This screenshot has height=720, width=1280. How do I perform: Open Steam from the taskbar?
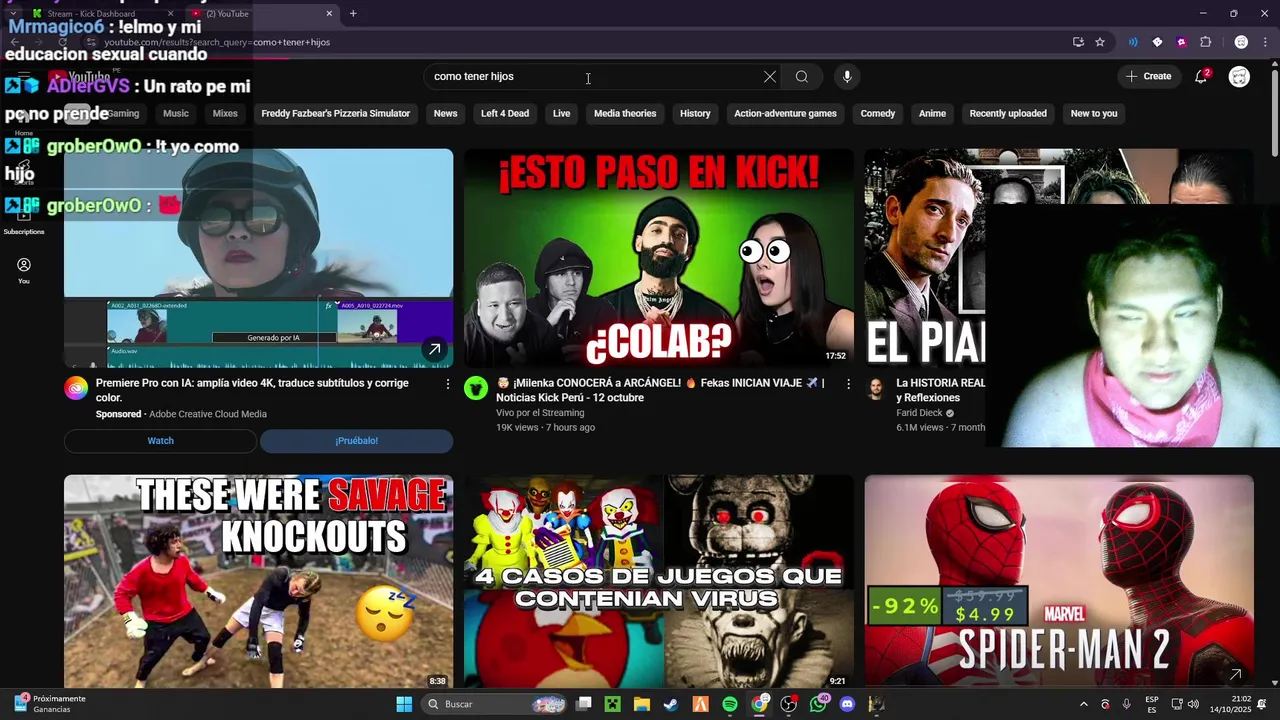(670, 704)
